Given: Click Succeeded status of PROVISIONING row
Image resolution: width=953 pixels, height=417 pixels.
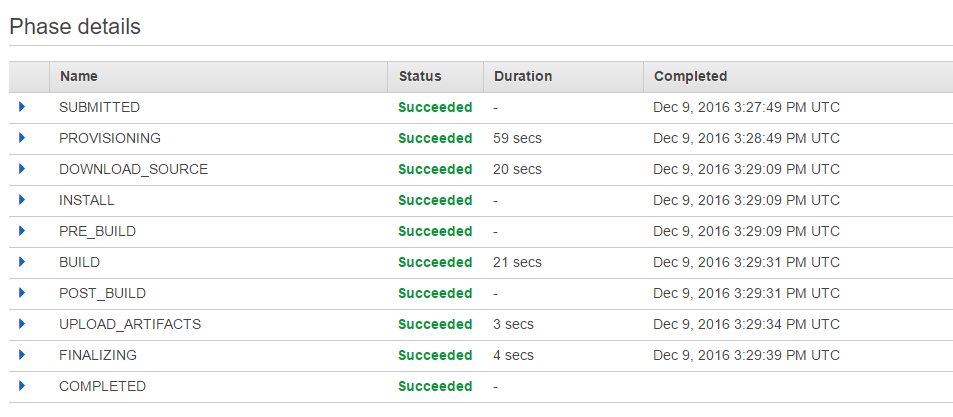Looking at the screenshot, I should tap(435, 138).
